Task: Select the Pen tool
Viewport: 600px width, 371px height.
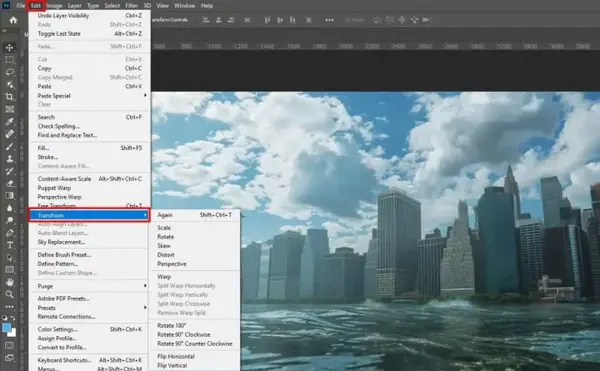Action: pos(10,233)
